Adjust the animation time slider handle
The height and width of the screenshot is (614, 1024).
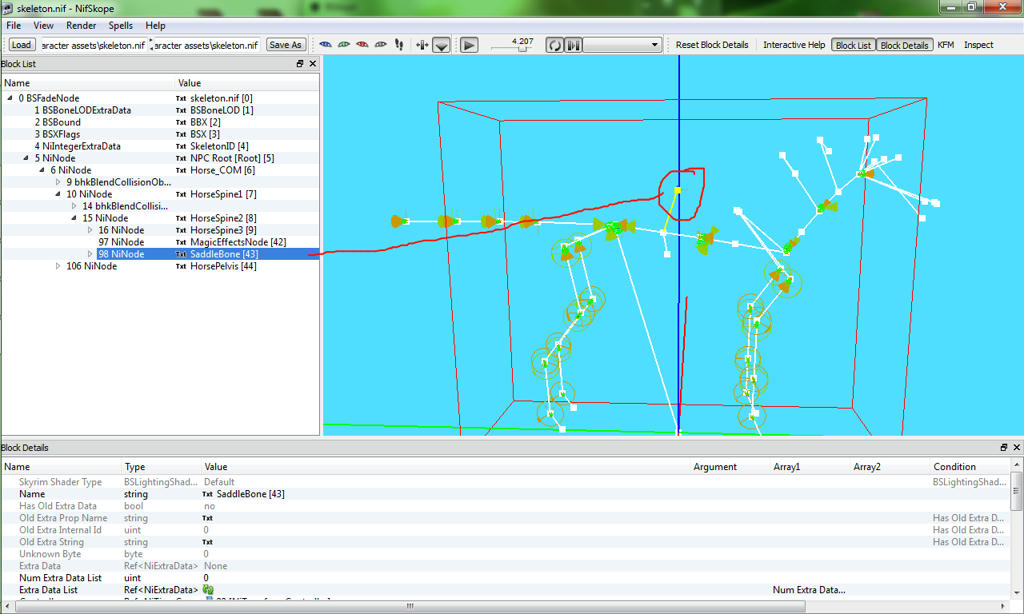click(x=522, y=48)
